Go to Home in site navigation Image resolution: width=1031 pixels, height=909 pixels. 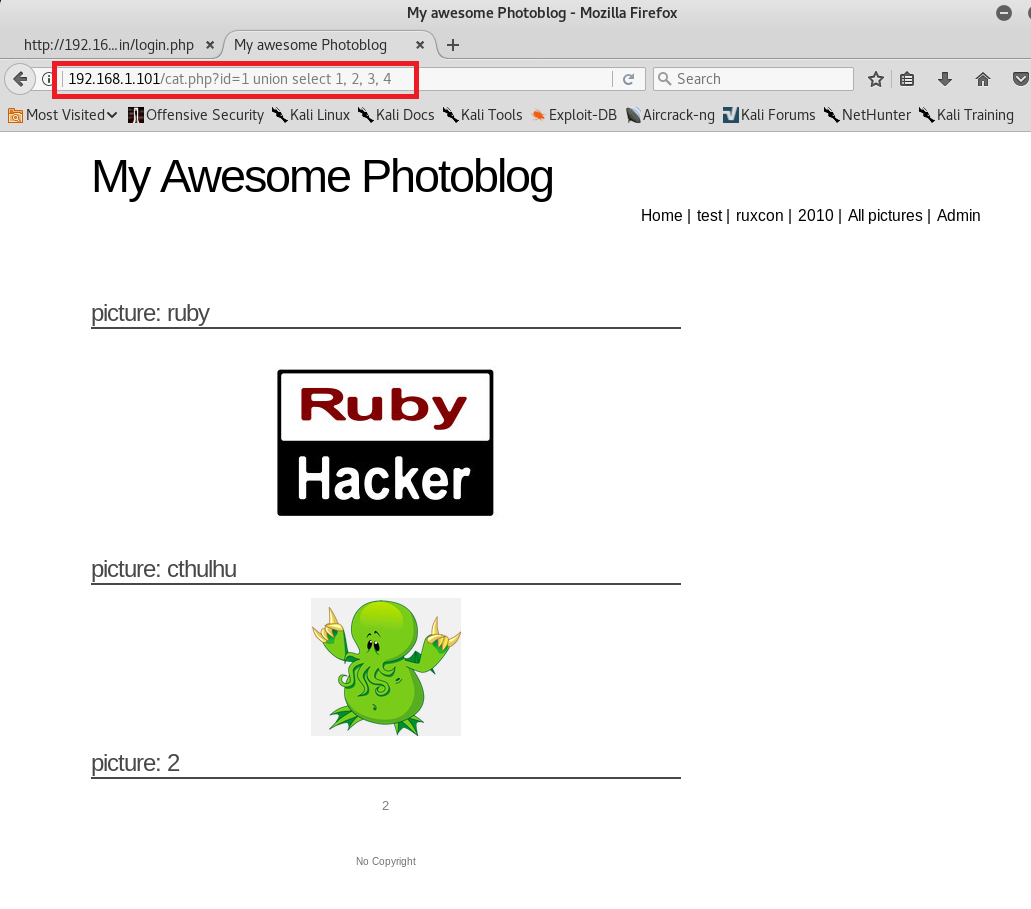pos(661,216)
